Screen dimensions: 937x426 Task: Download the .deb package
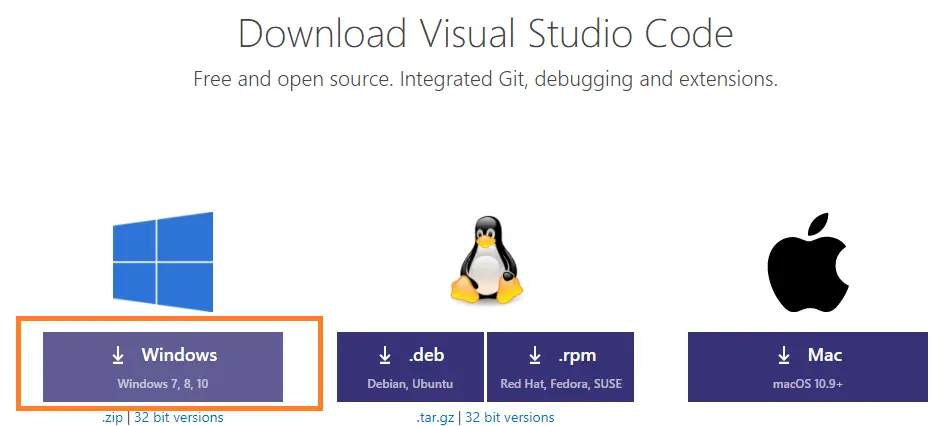click(x=410, y=367)
